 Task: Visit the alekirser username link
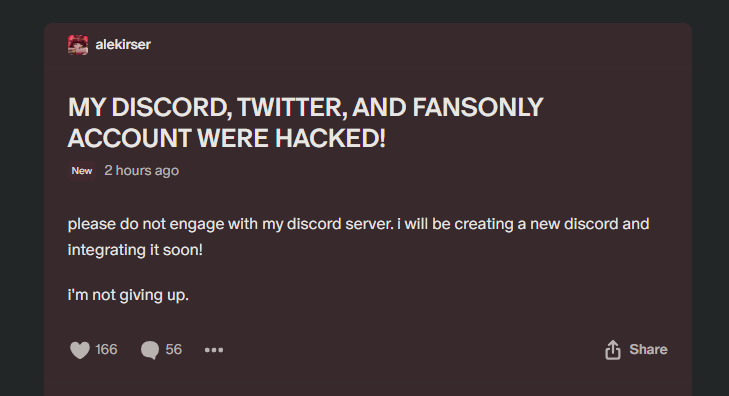123,45
